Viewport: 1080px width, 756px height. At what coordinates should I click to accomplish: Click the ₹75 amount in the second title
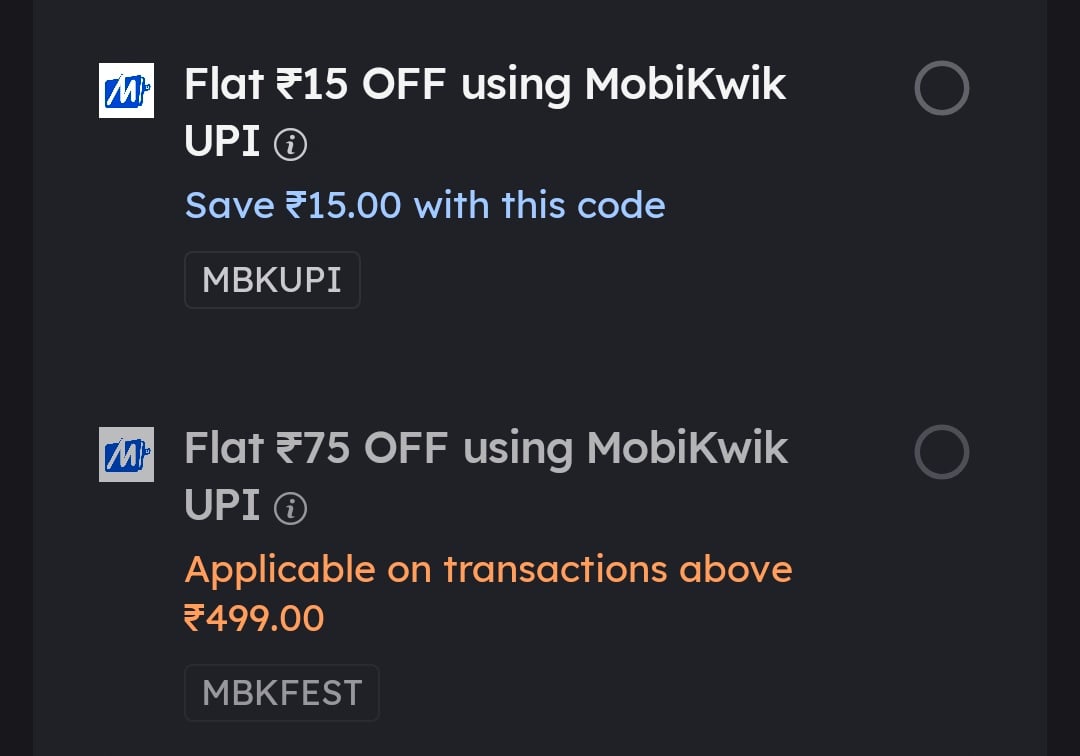tap(313, 448)
